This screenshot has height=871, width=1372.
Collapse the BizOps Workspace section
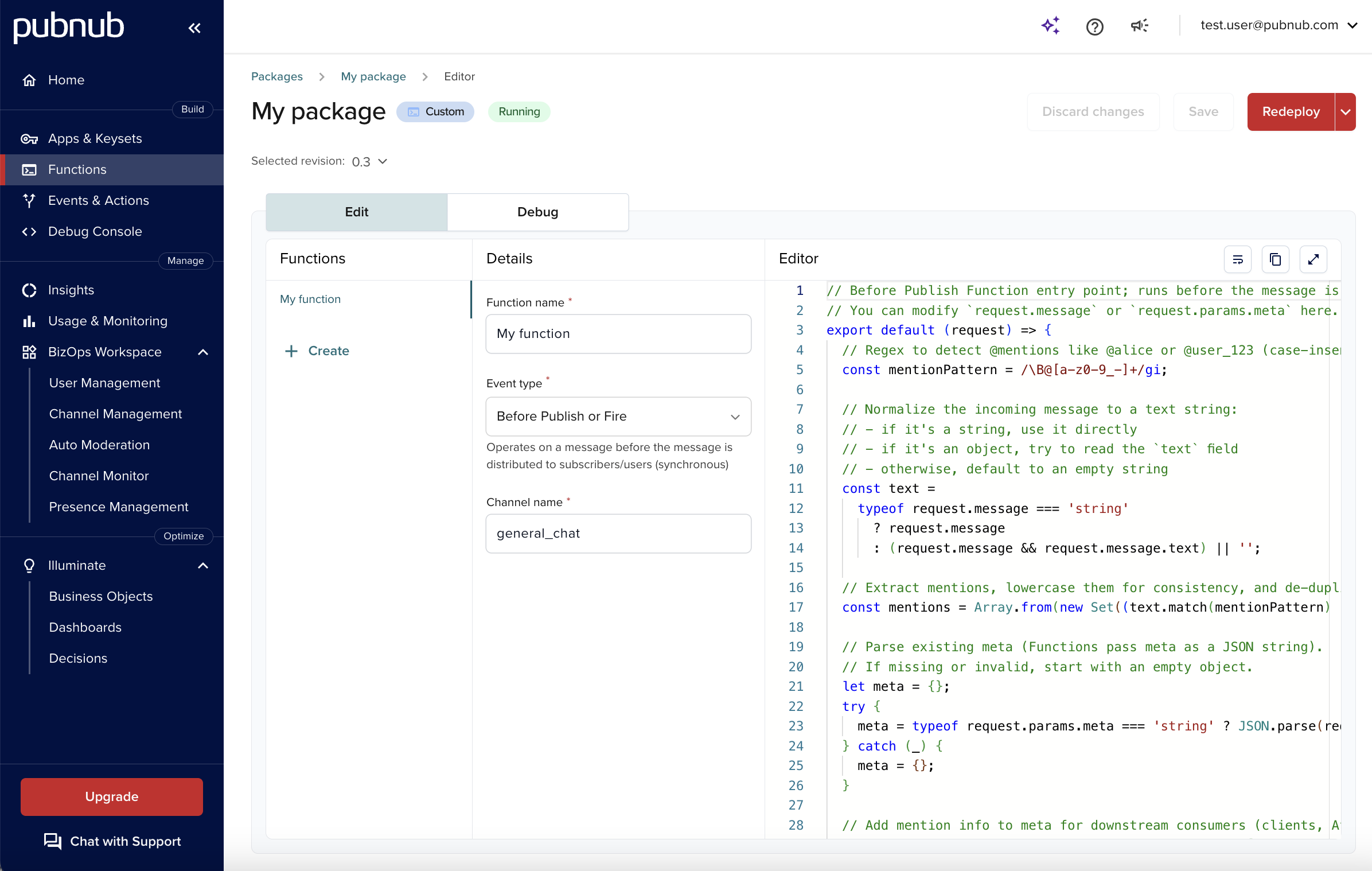pyautogui.click(x=203, y=352)
